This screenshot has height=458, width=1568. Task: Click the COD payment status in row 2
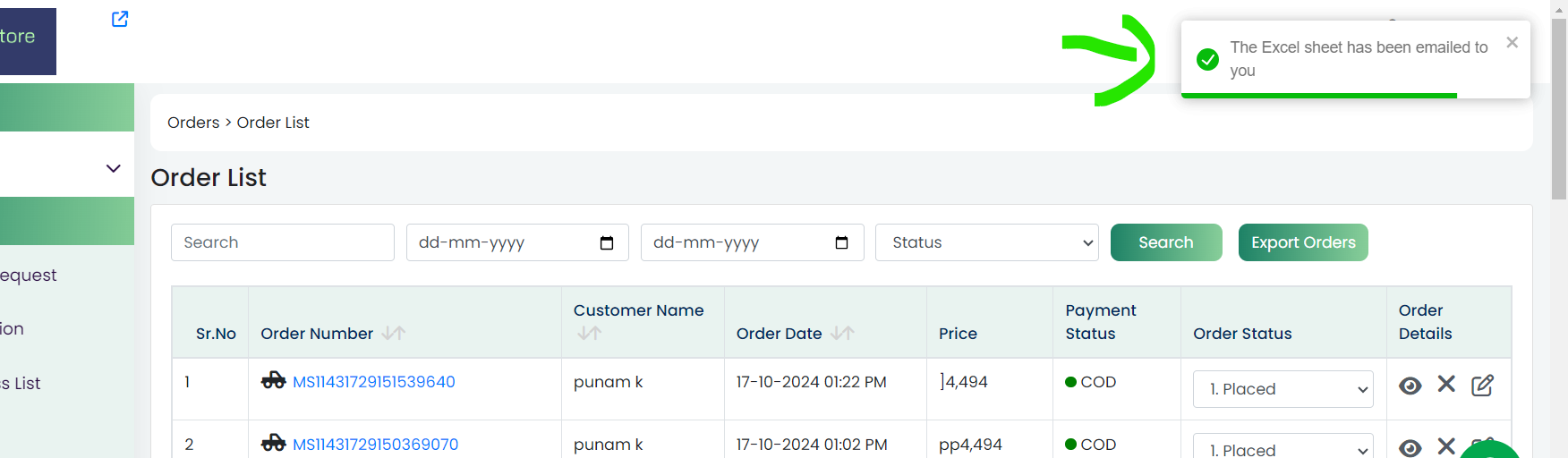1090,445
